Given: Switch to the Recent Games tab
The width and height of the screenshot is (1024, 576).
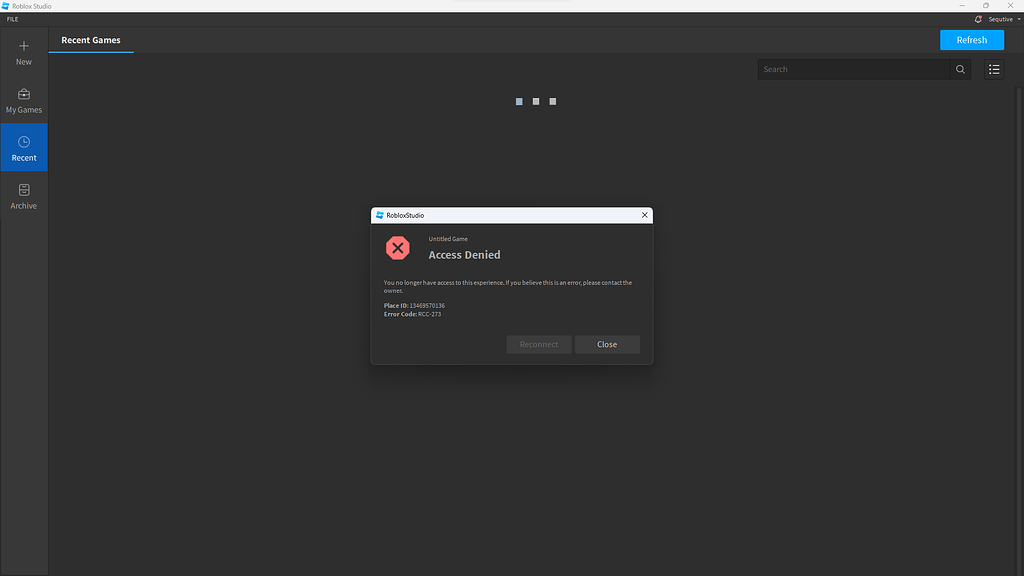Looking at the screenshot, I should pos(90,40).
